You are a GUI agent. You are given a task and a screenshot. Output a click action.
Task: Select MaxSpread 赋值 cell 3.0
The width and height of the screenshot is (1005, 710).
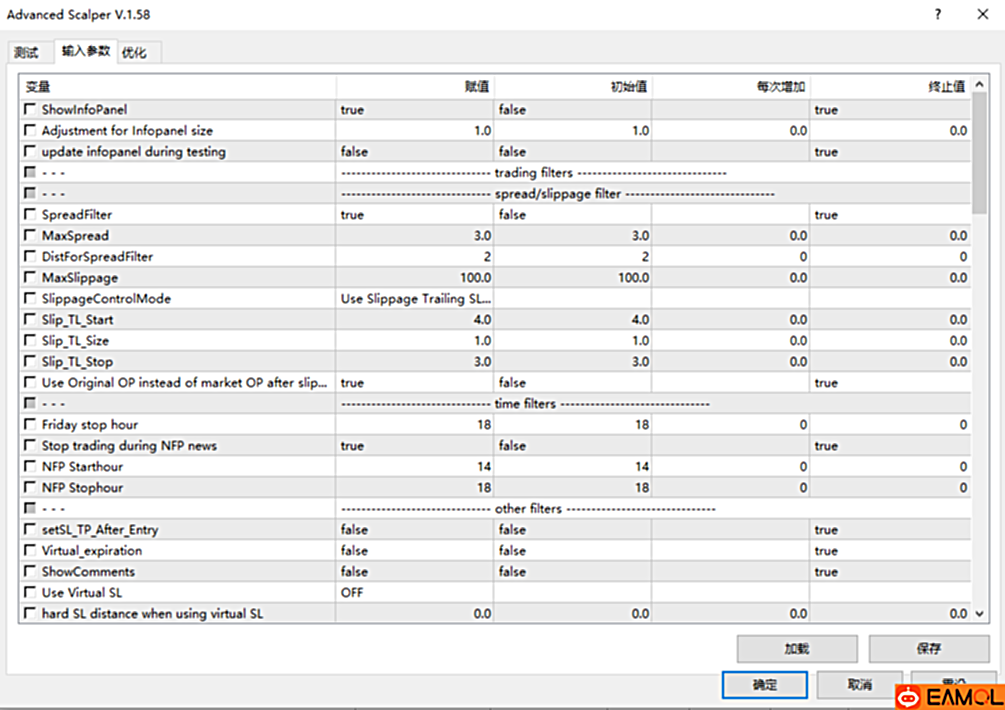[x=415, y=236]
